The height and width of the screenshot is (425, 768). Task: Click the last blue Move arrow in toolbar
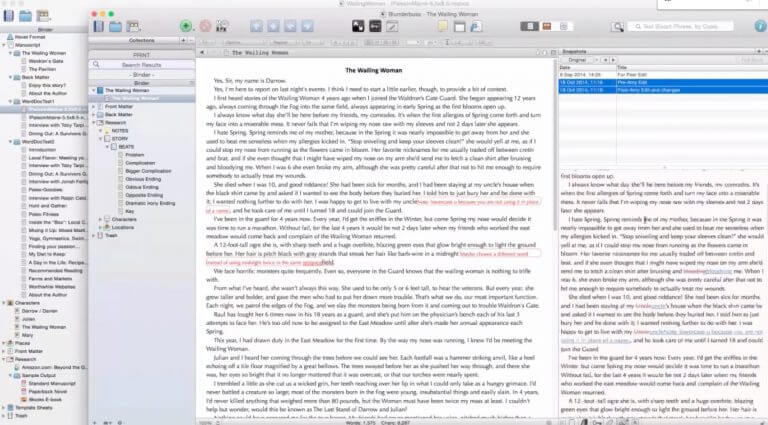(307, 26)
